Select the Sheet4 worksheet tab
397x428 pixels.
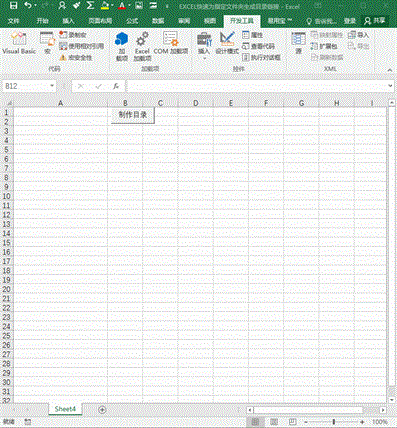pos(65,409)
